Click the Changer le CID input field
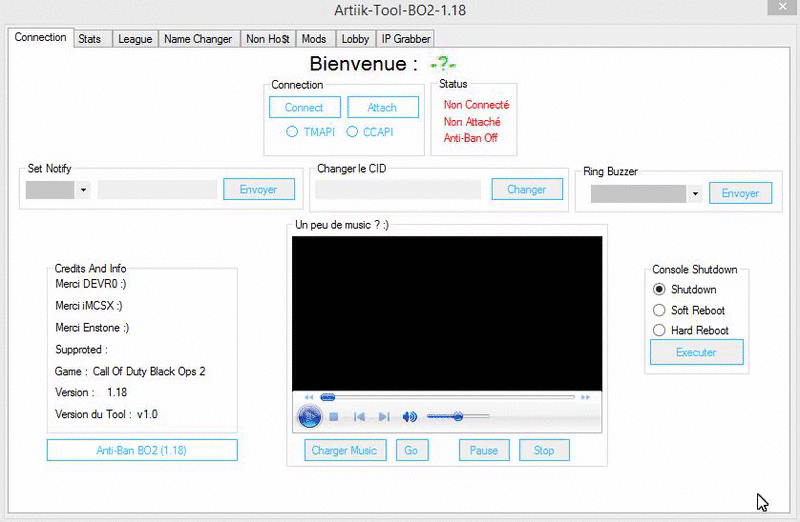This screenshot has height=522, width=800. (398, 189)
